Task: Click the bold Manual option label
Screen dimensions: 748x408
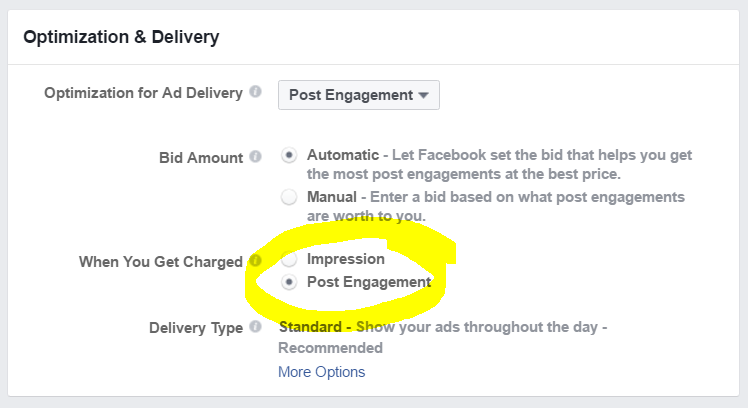Action: tap(332, 197)
